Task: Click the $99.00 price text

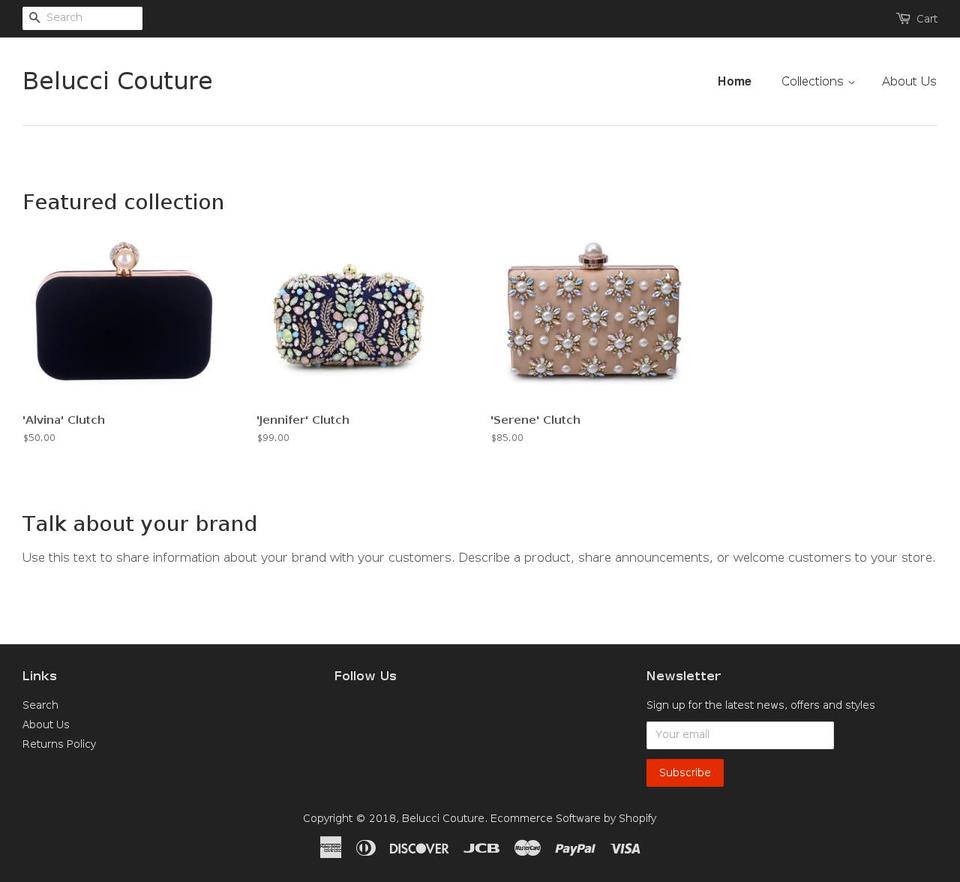Action: (273, 438)
